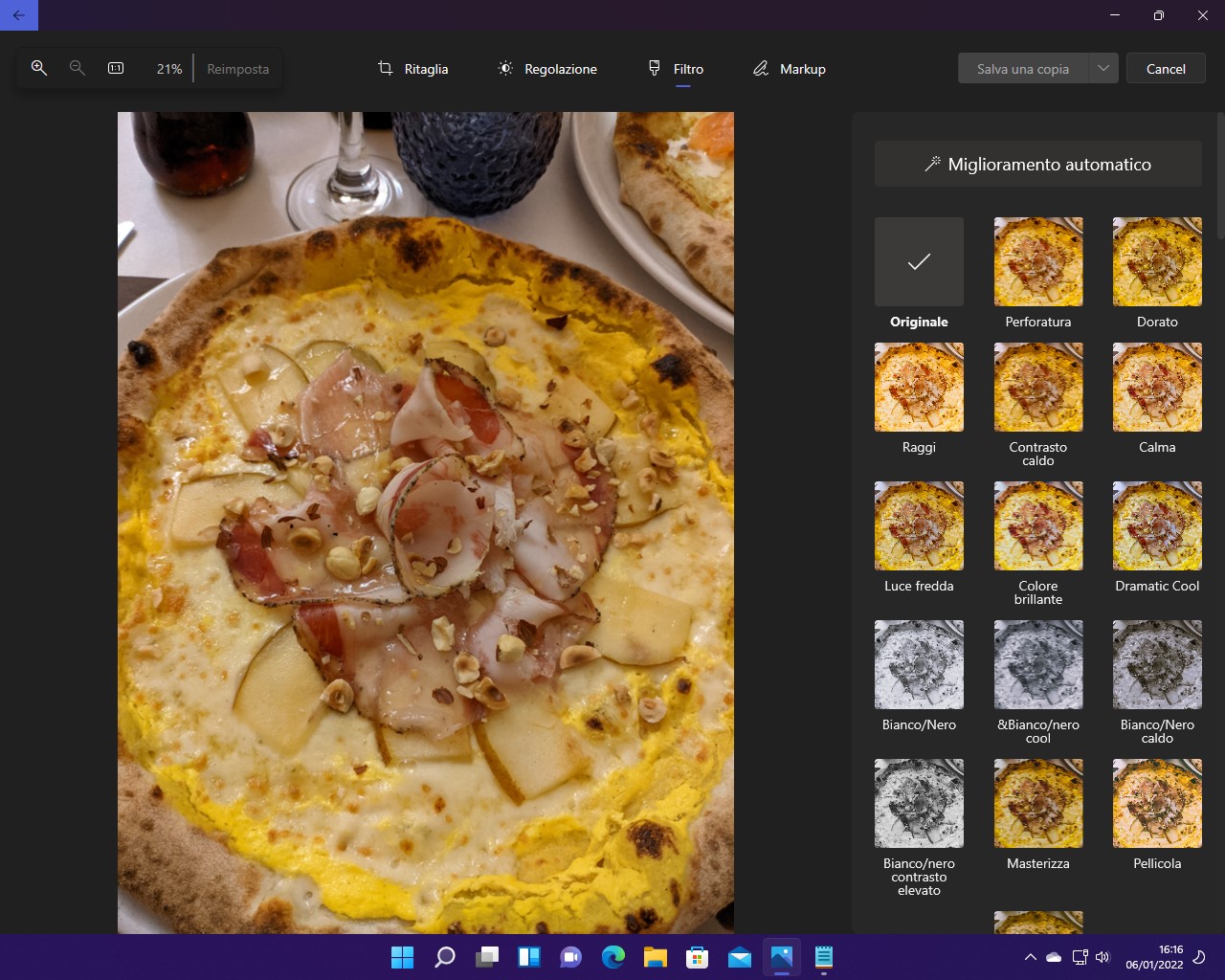Click the back arrow icon
This screenshot has height=980, width=1225.
click(x=19, y=15)
